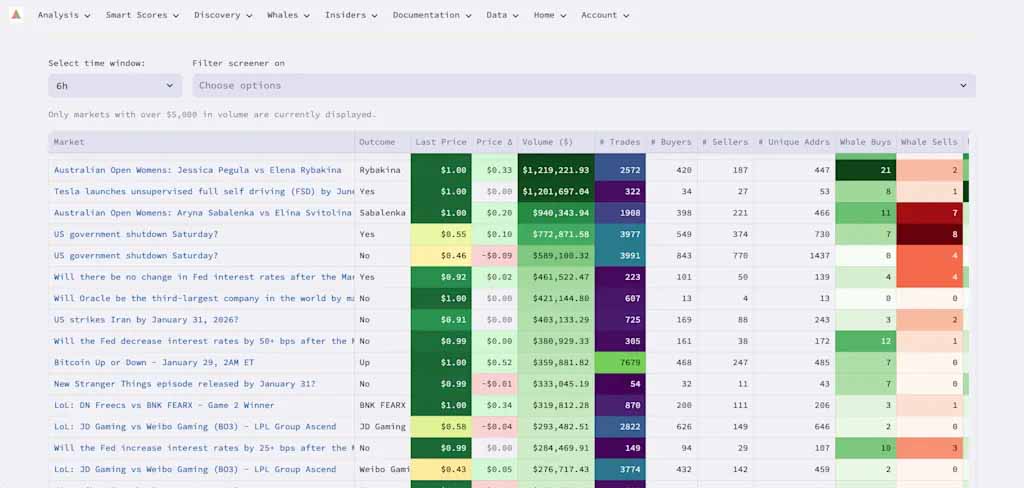Click the triangle logo icon in the header

tap(16, 14)
